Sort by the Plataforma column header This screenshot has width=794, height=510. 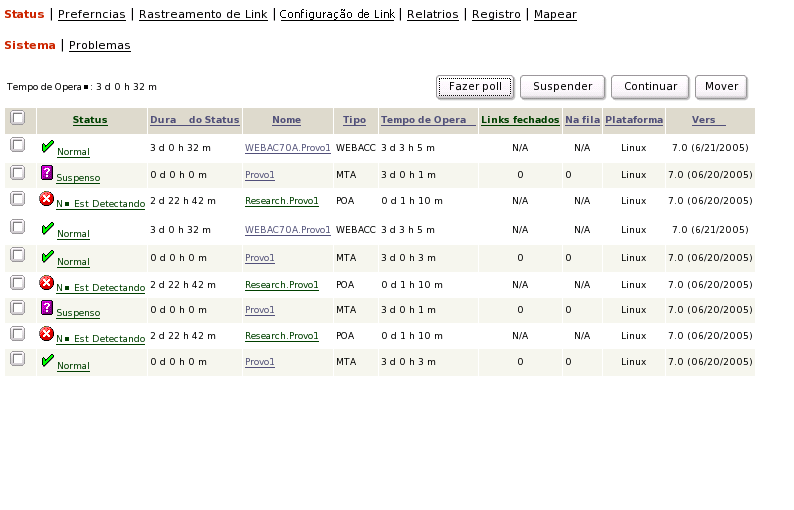tap(634, 120)
